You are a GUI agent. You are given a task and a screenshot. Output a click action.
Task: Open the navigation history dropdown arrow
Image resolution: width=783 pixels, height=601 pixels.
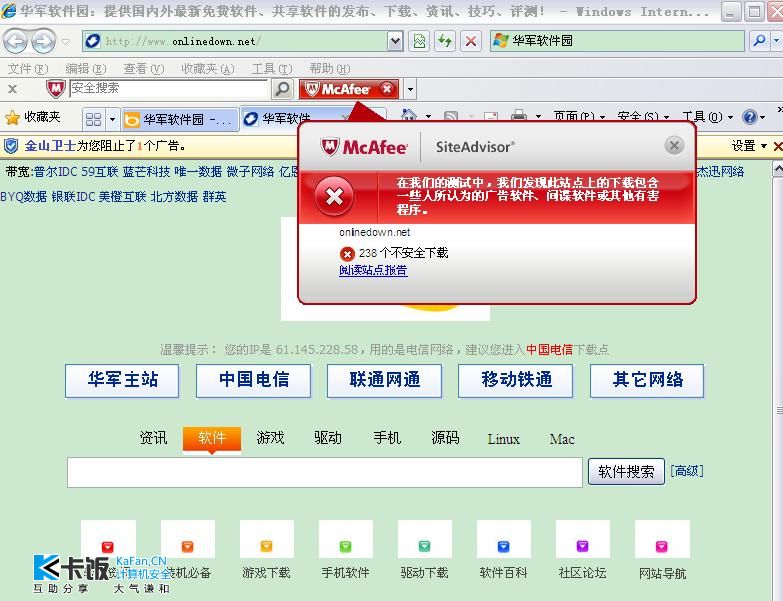(x=65, y=41)
